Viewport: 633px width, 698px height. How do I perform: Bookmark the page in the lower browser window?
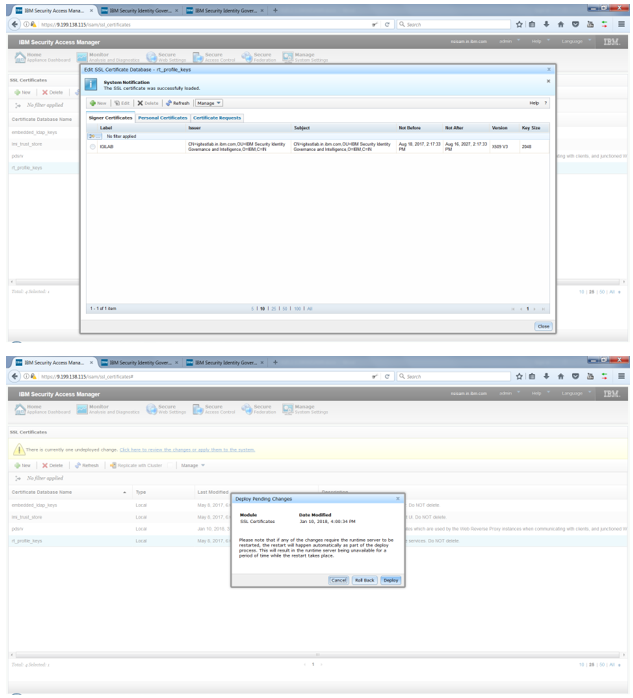pyautogui.click(x=519, y=376)
